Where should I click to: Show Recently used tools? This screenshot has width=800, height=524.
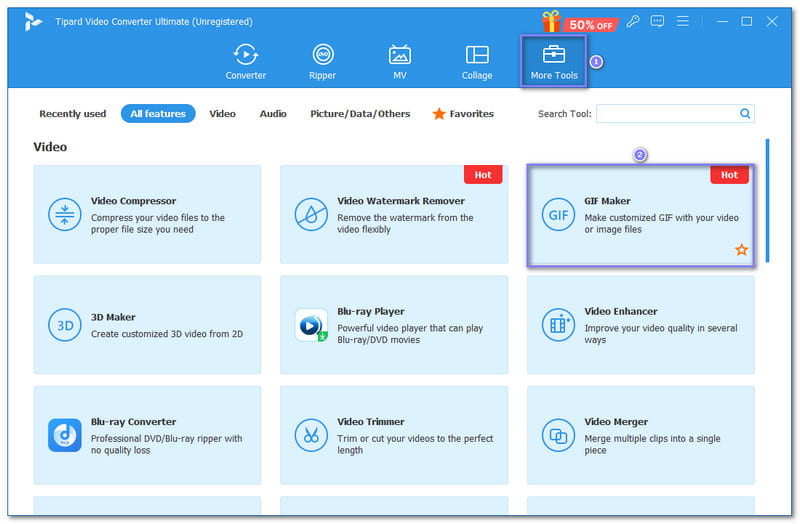coord(72,113)
